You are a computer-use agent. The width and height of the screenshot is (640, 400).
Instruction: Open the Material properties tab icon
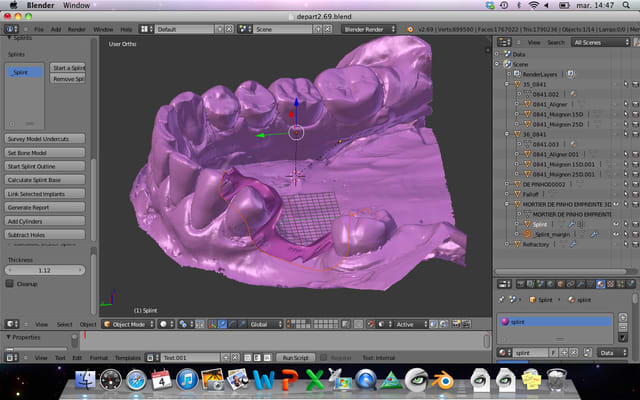600,284
